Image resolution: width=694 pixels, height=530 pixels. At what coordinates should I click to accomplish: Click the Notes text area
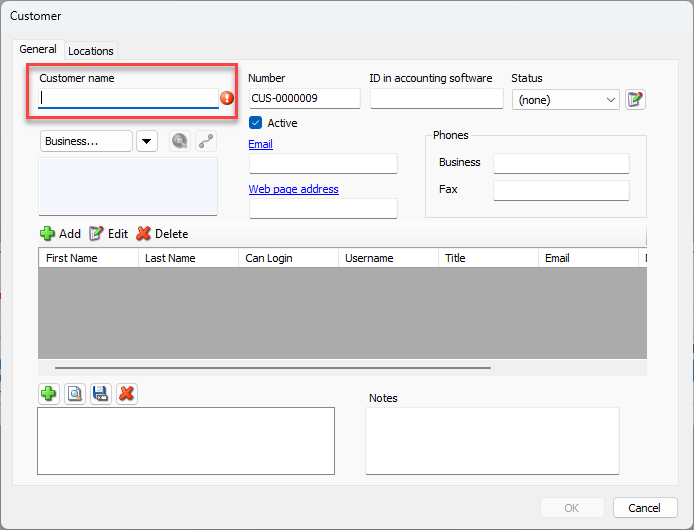(492, 441)
